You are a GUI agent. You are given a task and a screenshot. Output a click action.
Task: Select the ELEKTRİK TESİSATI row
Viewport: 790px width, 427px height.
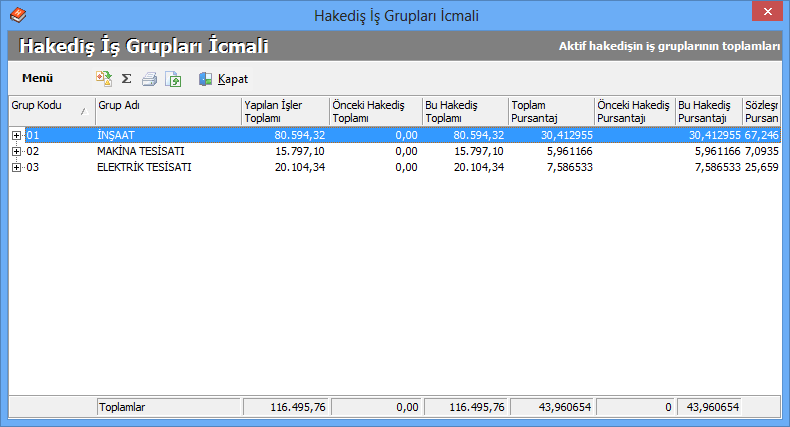pos(144,167)
